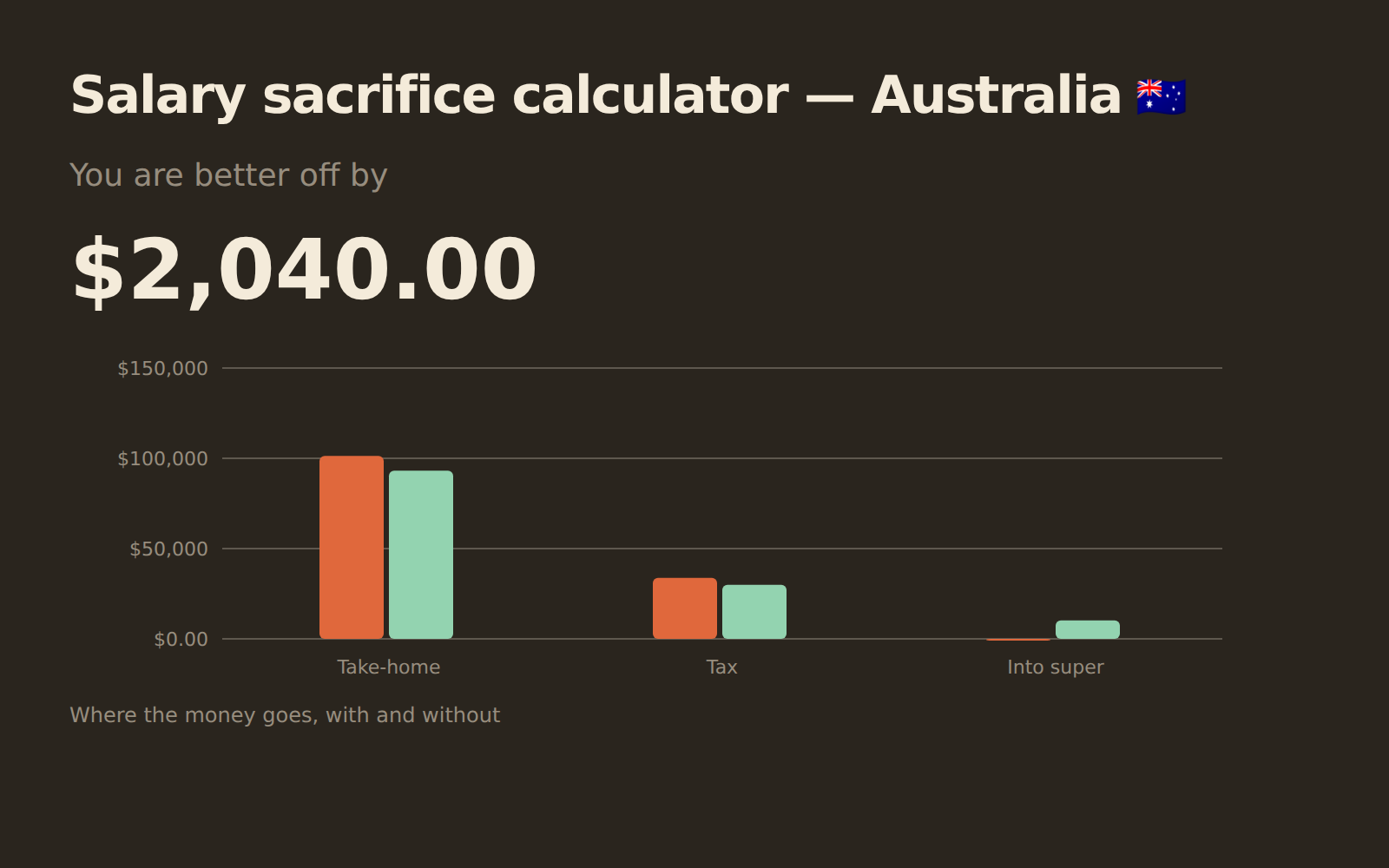Click the chart caption 'Where the money goes'
Image resolution: width=1389 pixels, height=868 pixels.
pos(285,715)
